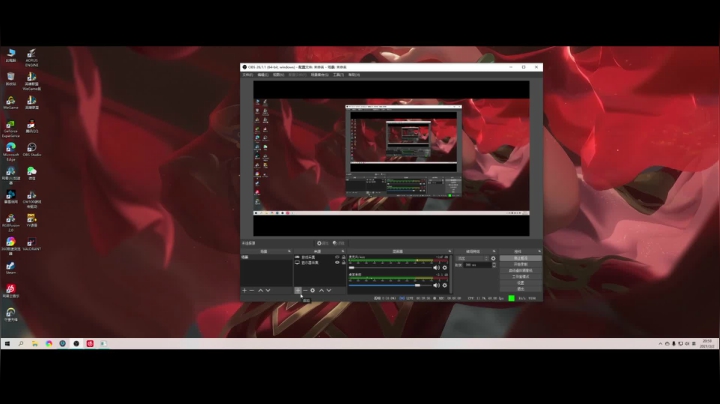Adjust transition duration stepper arrows
The width and height of the screenshot is (720, 404).
(x=494, y=265)
